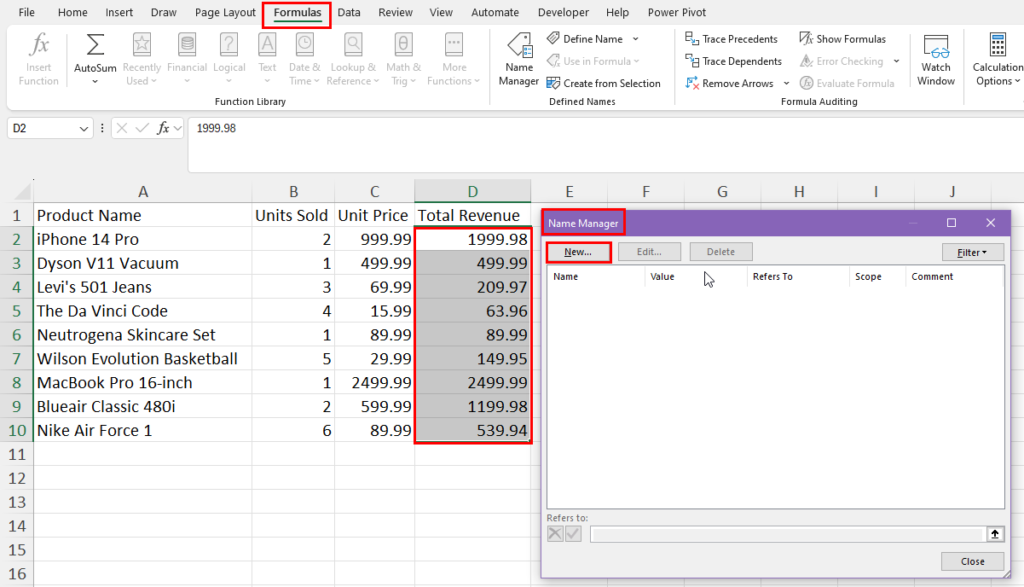
Task: Click Evaluate Formula
Action: [846, 84]
